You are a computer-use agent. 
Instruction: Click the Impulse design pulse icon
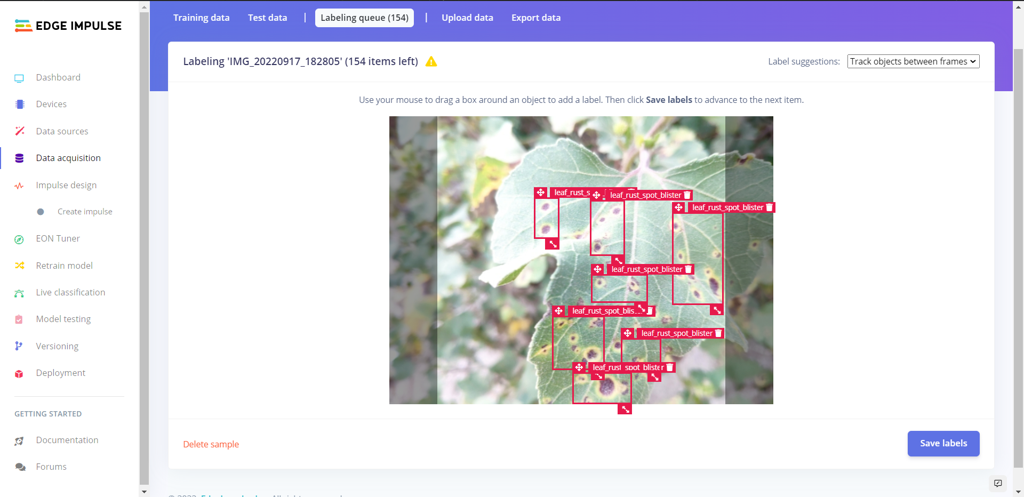pyautogui.click(x=19, y=185)
